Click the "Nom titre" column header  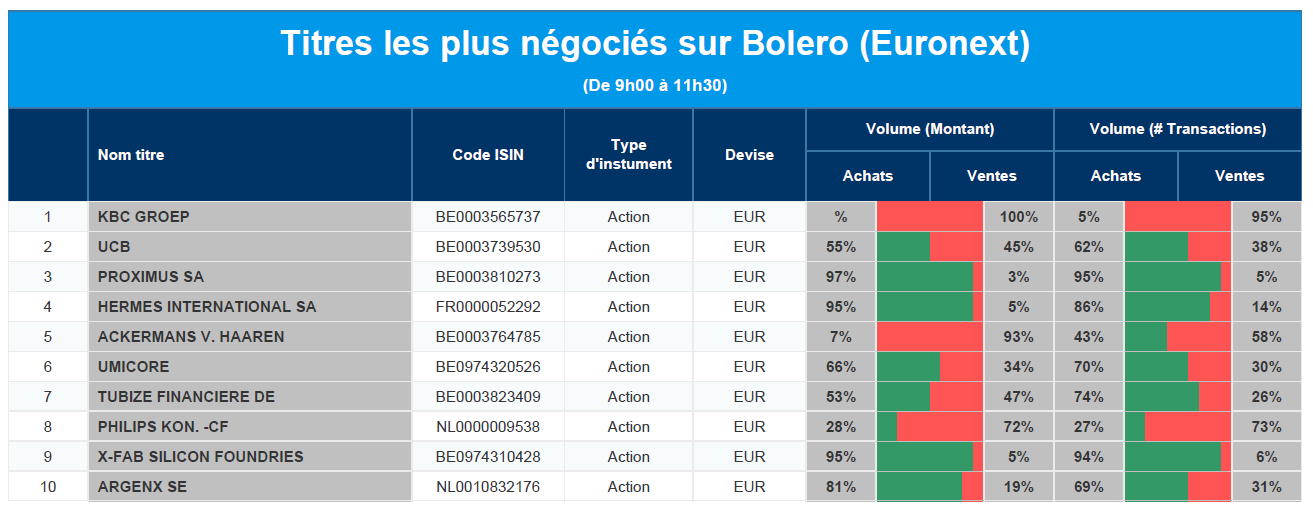click(131, 155)
